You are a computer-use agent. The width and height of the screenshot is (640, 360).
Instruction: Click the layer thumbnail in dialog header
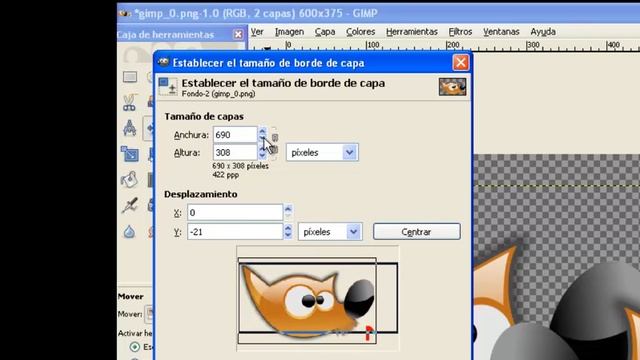coord(452,87)
